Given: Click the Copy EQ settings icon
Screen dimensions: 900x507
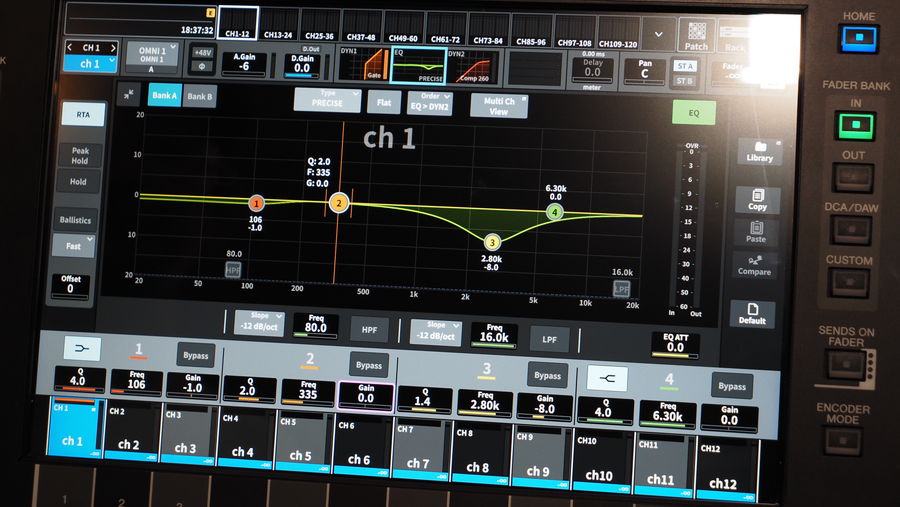Looking at the screenshot, I should [757, 200].
